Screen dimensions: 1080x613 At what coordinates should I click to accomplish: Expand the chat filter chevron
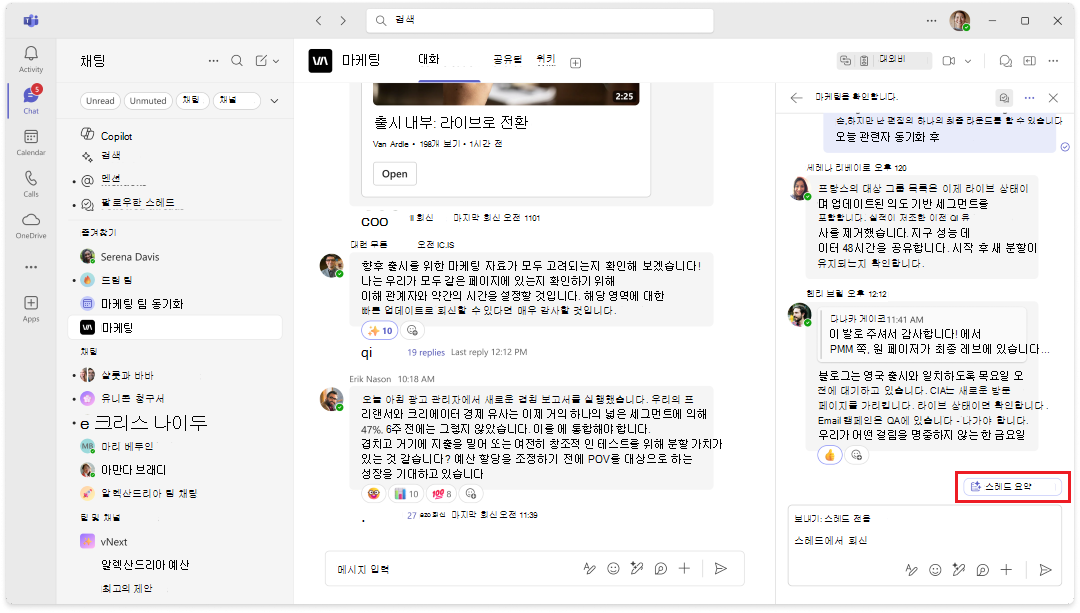[274, 101]
